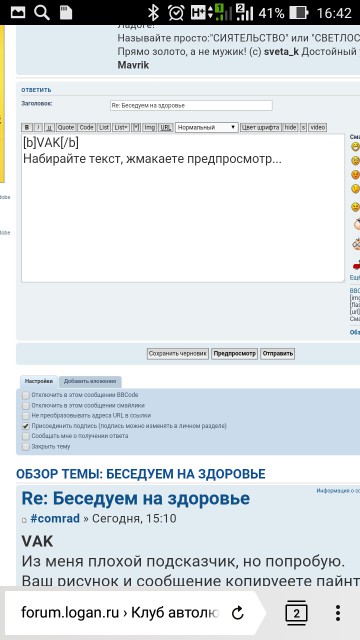Viewport: 360px width, 640px height.
Task: Save draft with 'Сохранить черновик'
Action: [x=178, y=353]
